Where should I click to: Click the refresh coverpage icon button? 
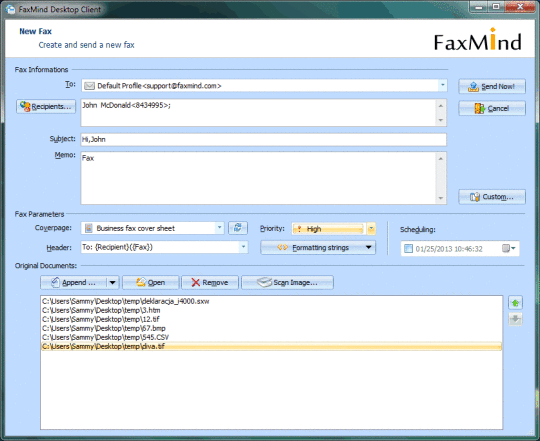click(x=238, y=228)
